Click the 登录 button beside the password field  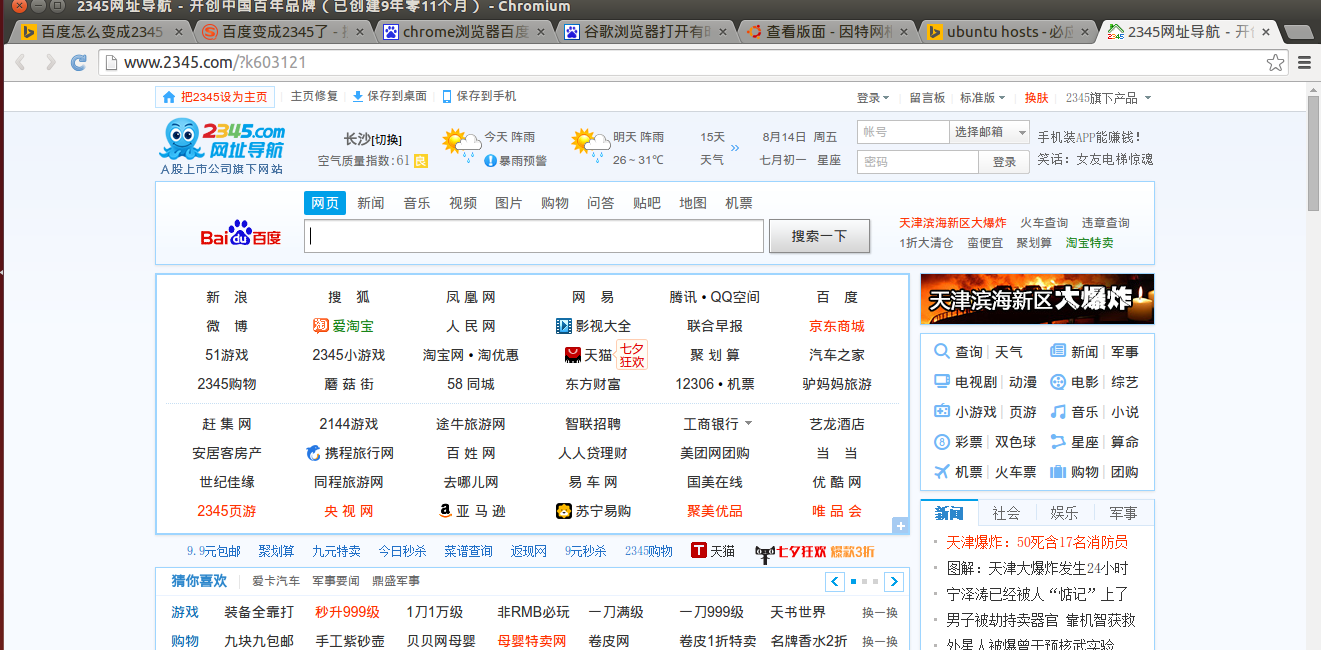point(1004,162)
